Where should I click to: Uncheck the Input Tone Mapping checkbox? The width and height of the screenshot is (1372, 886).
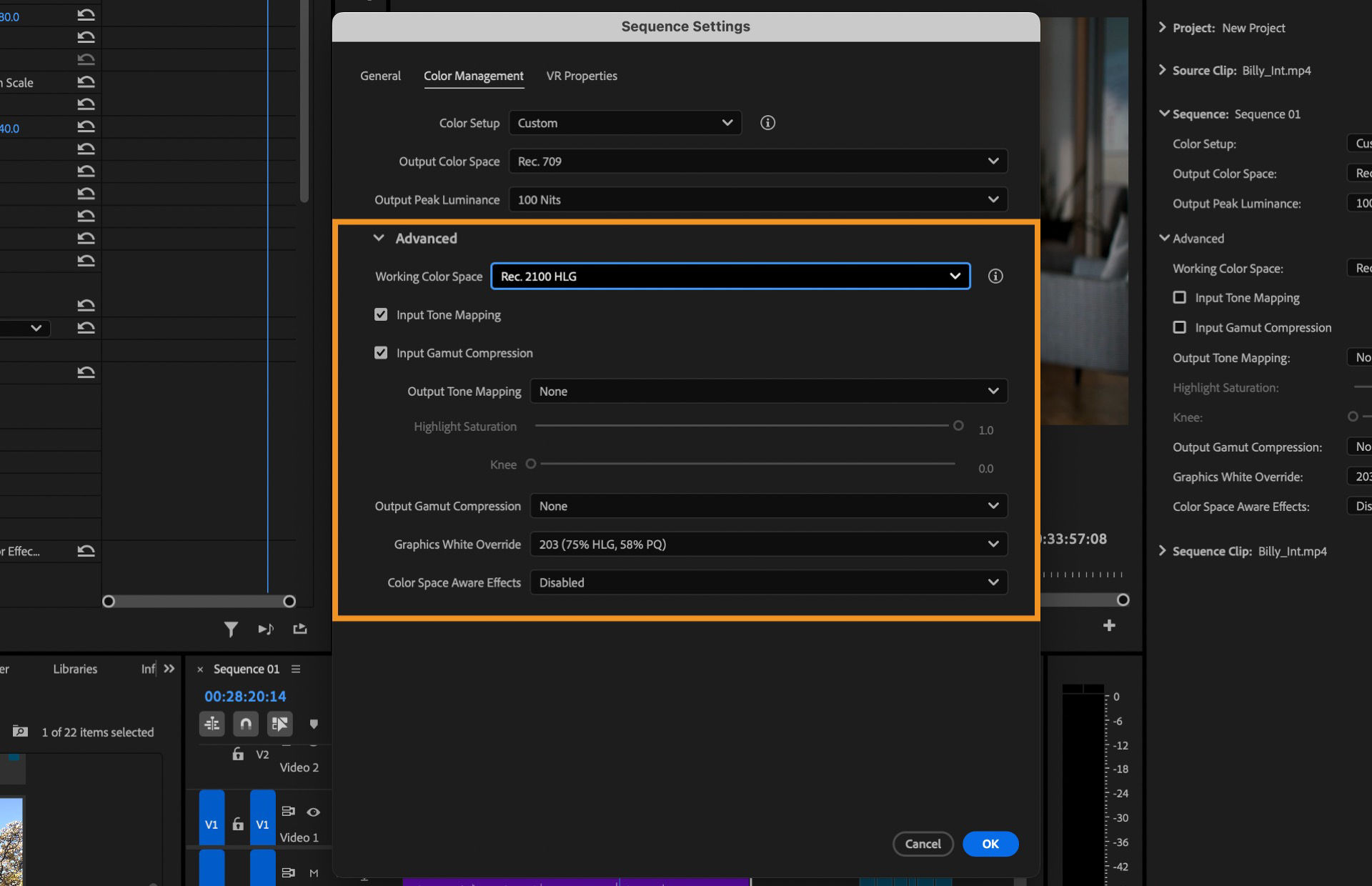(x=381, y=314)
